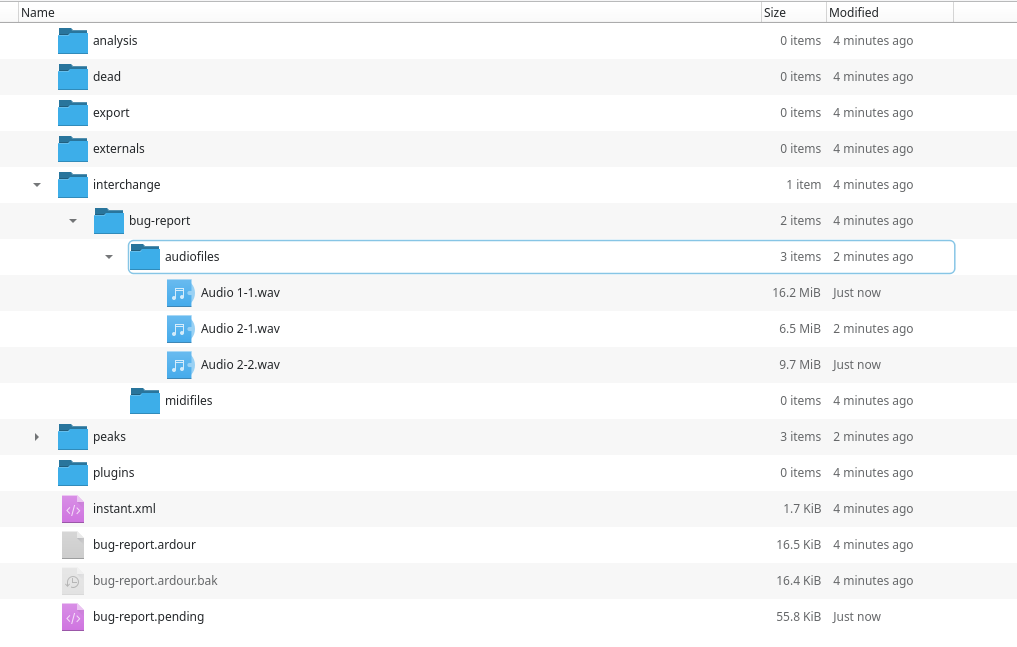The height and width of the screenshot is (647, 1017).
Task: Sort by the Modified column header
Action: click(x=854, y=13)
